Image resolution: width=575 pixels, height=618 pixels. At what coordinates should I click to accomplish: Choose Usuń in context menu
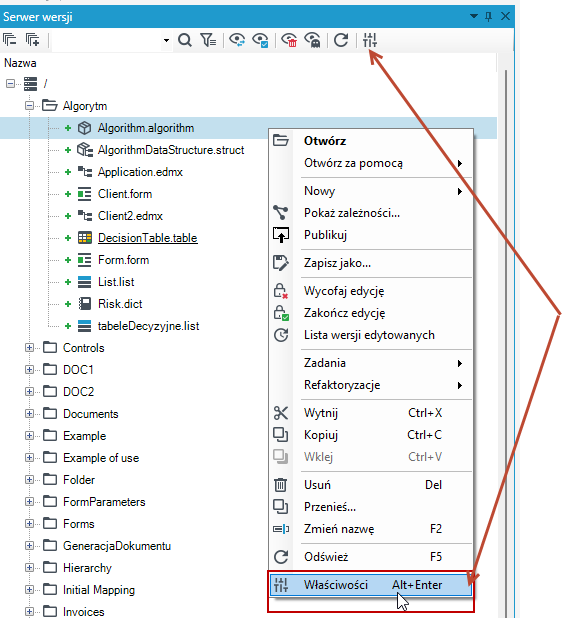(x=370, y=485)
